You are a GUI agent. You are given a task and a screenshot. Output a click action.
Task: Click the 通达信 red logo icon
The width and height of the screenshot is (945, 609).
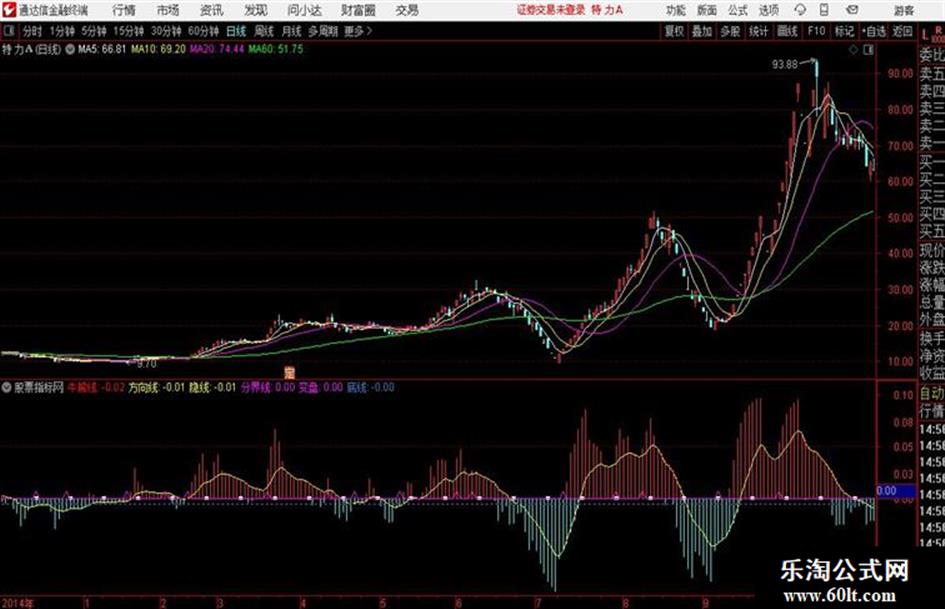click(x=9, y=10)
